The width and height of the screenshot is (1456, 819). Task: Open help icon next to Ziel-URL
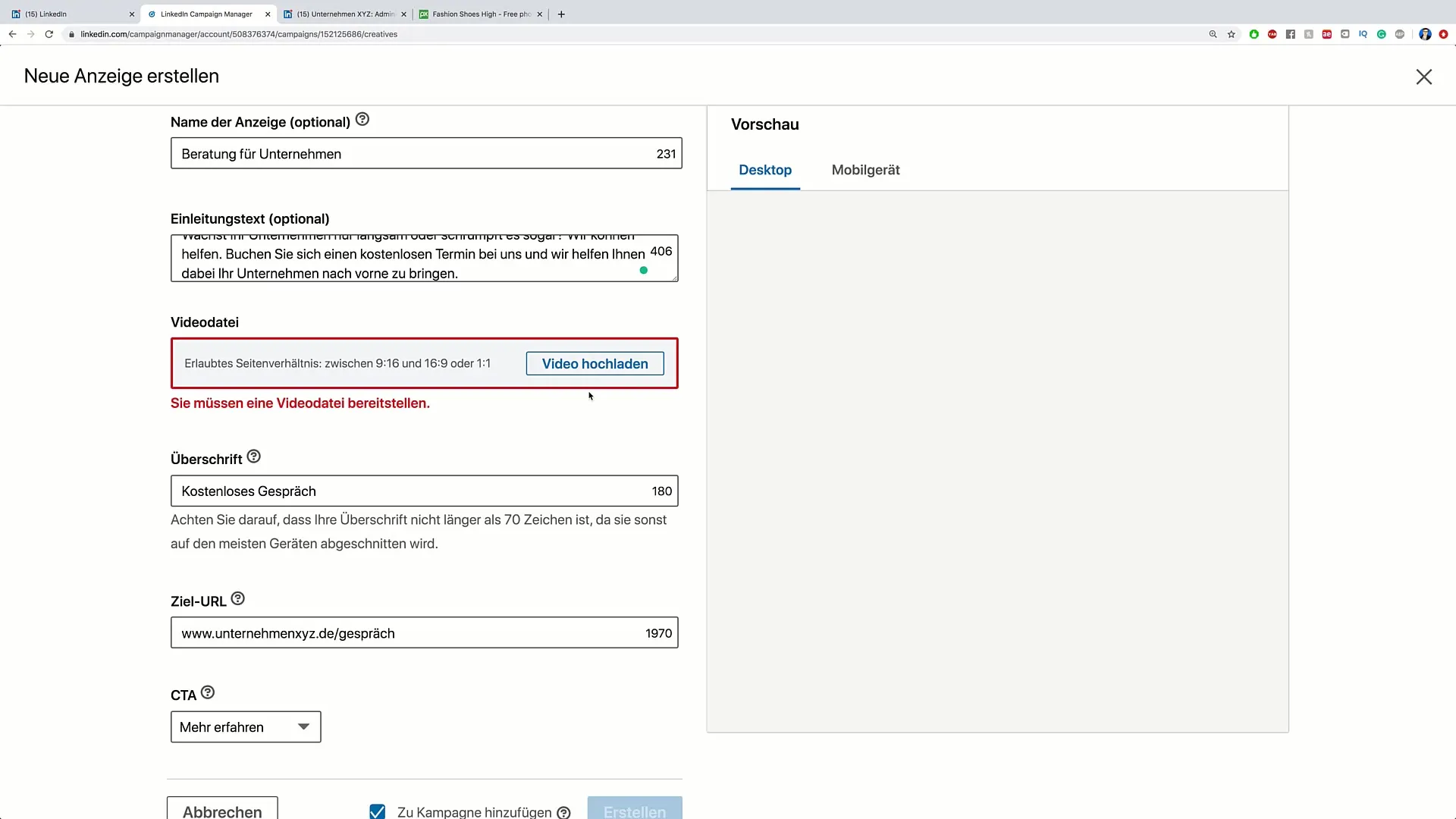(238, 598)
